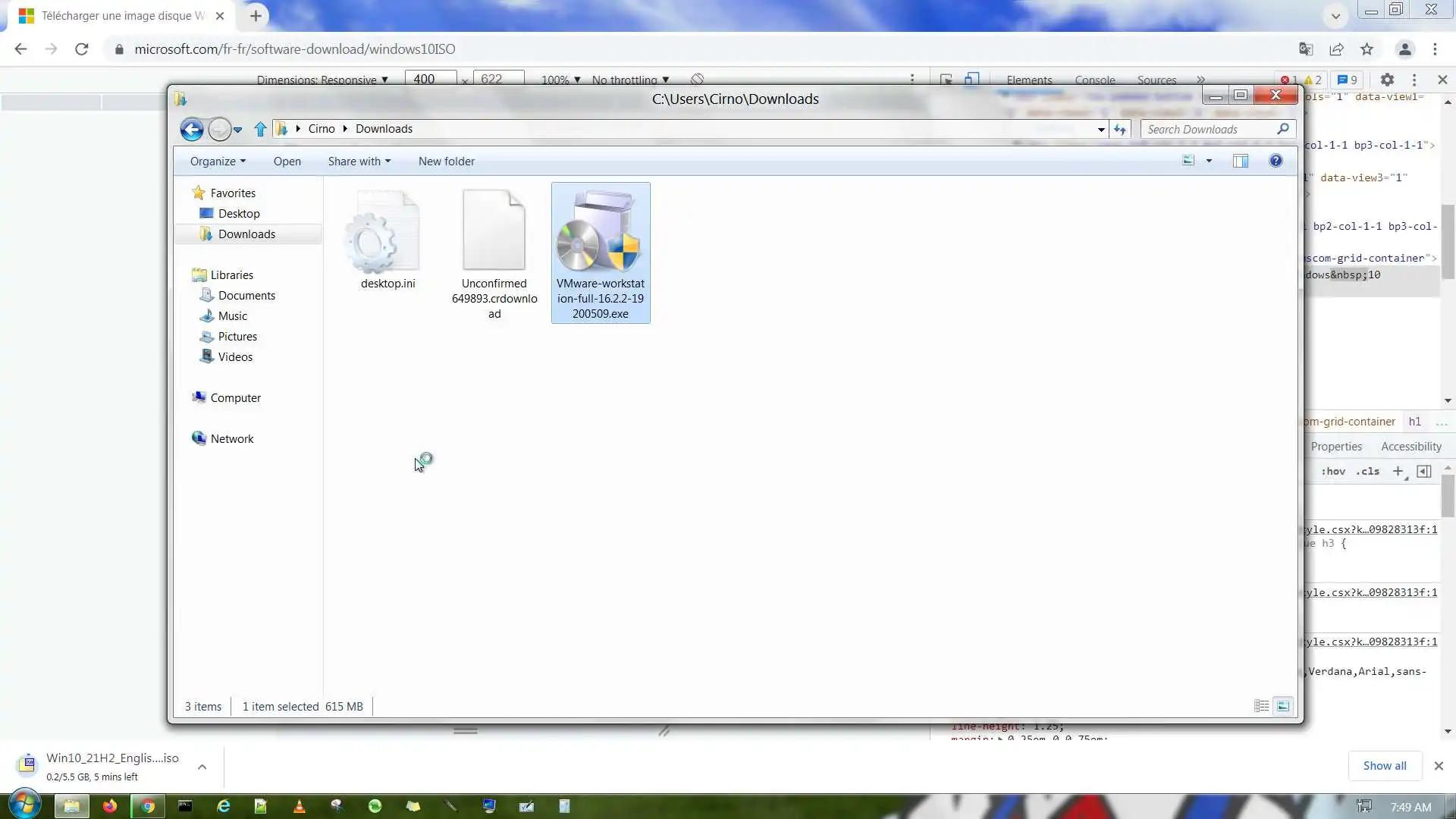Screen dimensions: 1456x819
Task: Open the DevTools Settings gear icon
Action: (1387, 80)
